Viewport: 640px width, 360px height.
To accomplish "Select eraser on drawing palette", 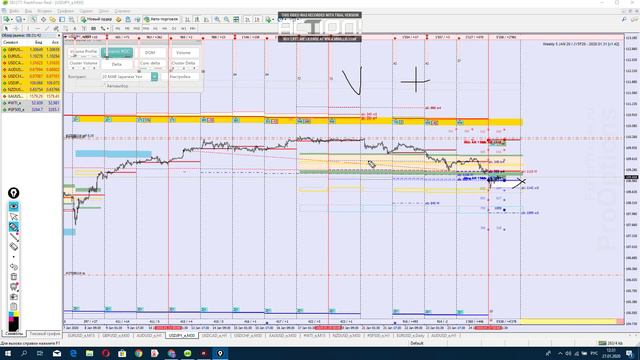I will 13,246.
